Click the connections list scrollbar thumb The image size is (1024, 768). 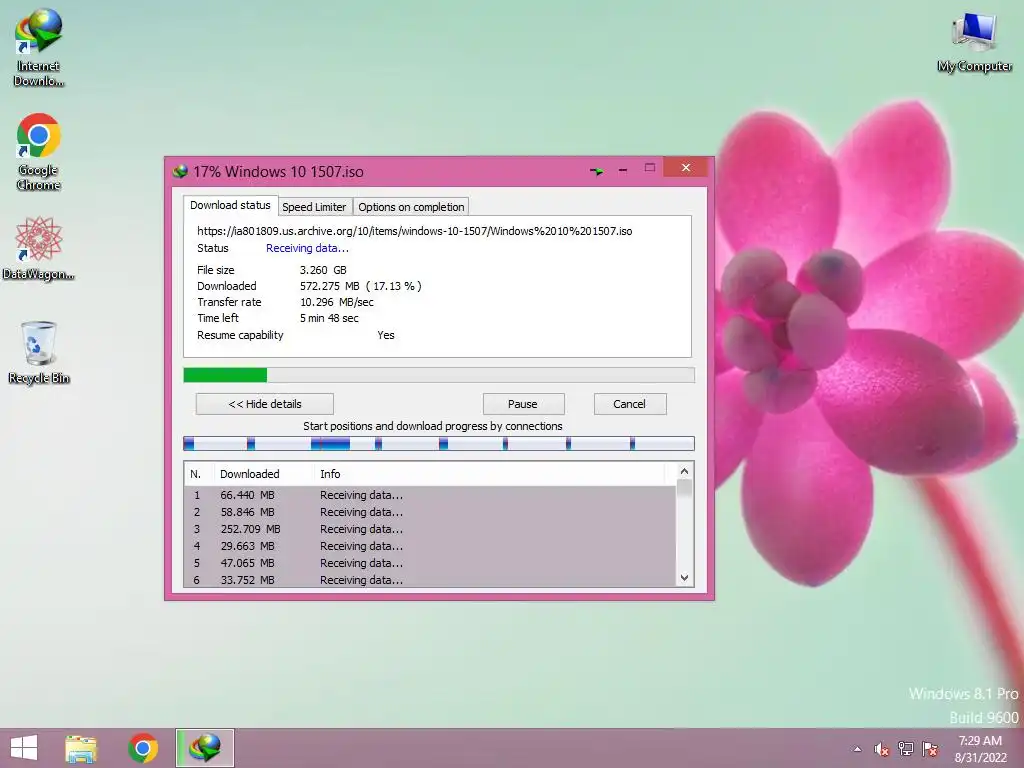pyautogui.click(x=684, y=488)
